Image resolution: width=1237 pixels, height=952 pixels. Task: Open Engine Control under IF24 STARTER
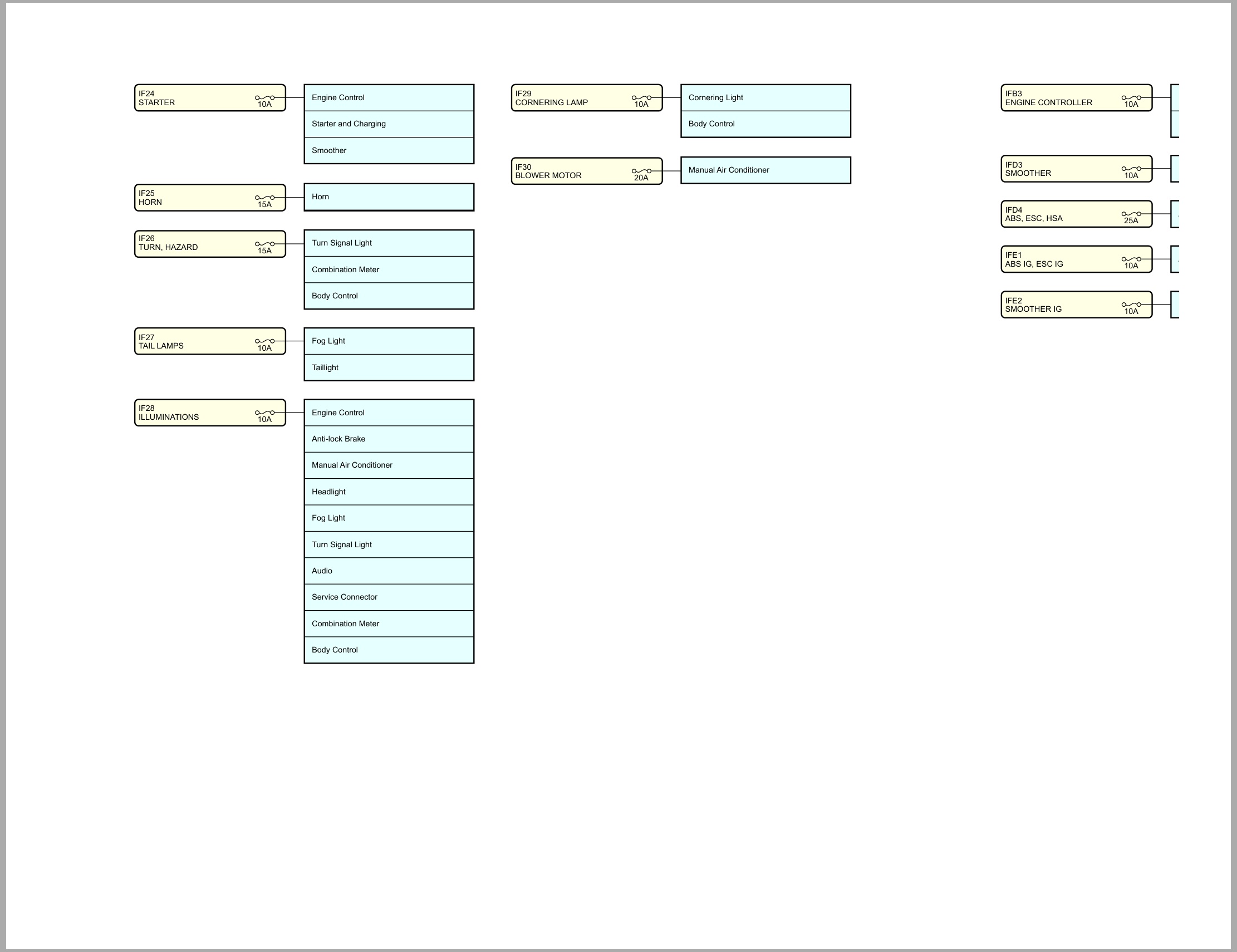[x=389, y=98]
